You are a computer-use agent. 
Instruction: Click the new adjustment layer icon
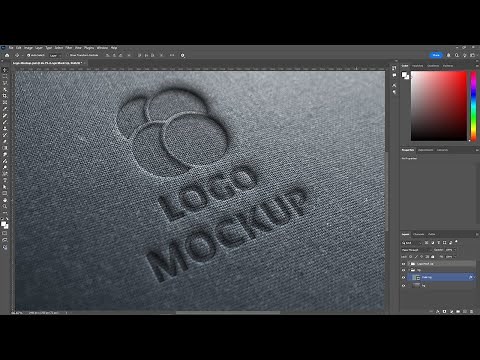pos(452,311)
